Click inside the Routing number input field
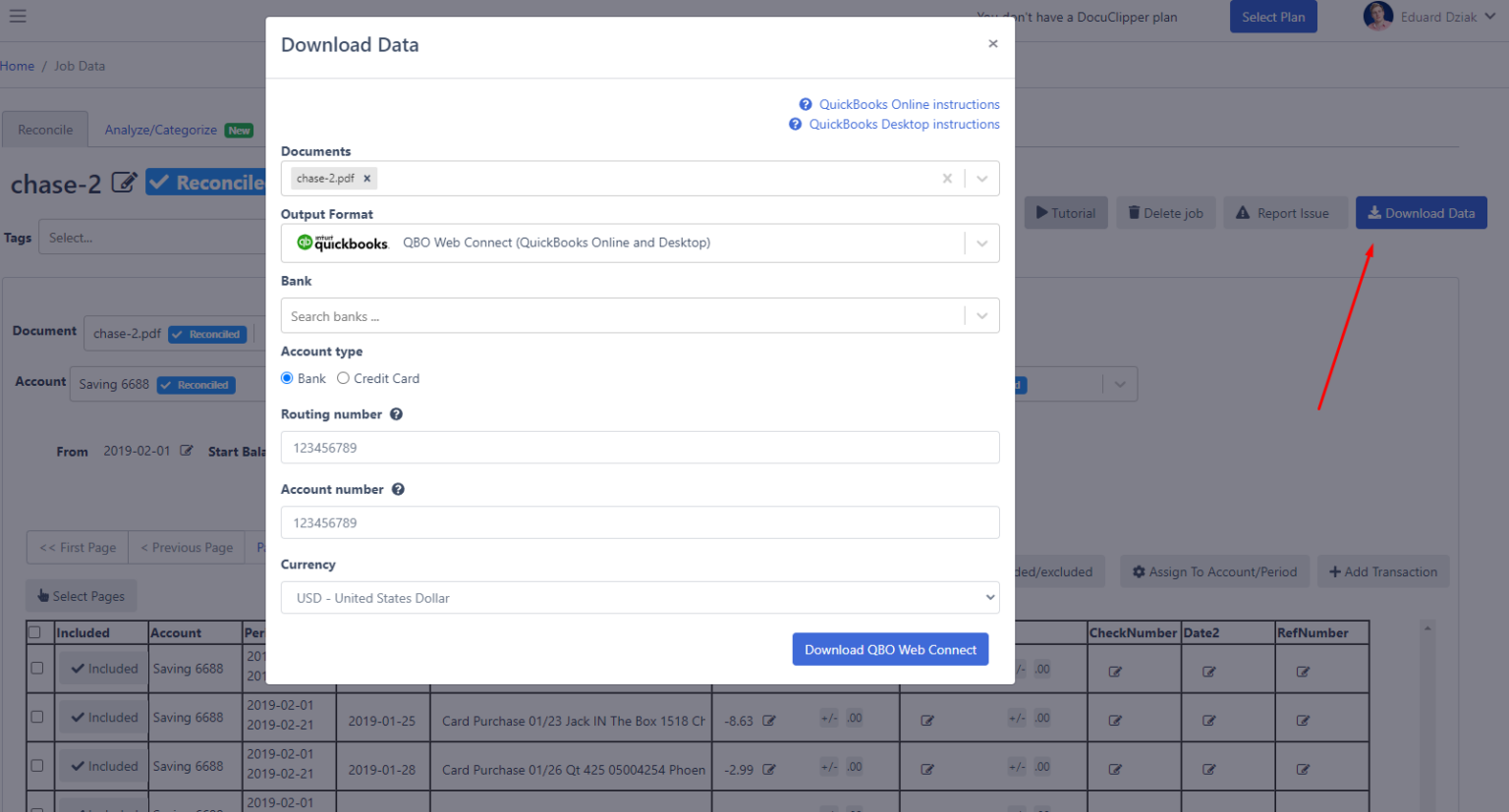1509x812 pixels. tap(639, 448)
